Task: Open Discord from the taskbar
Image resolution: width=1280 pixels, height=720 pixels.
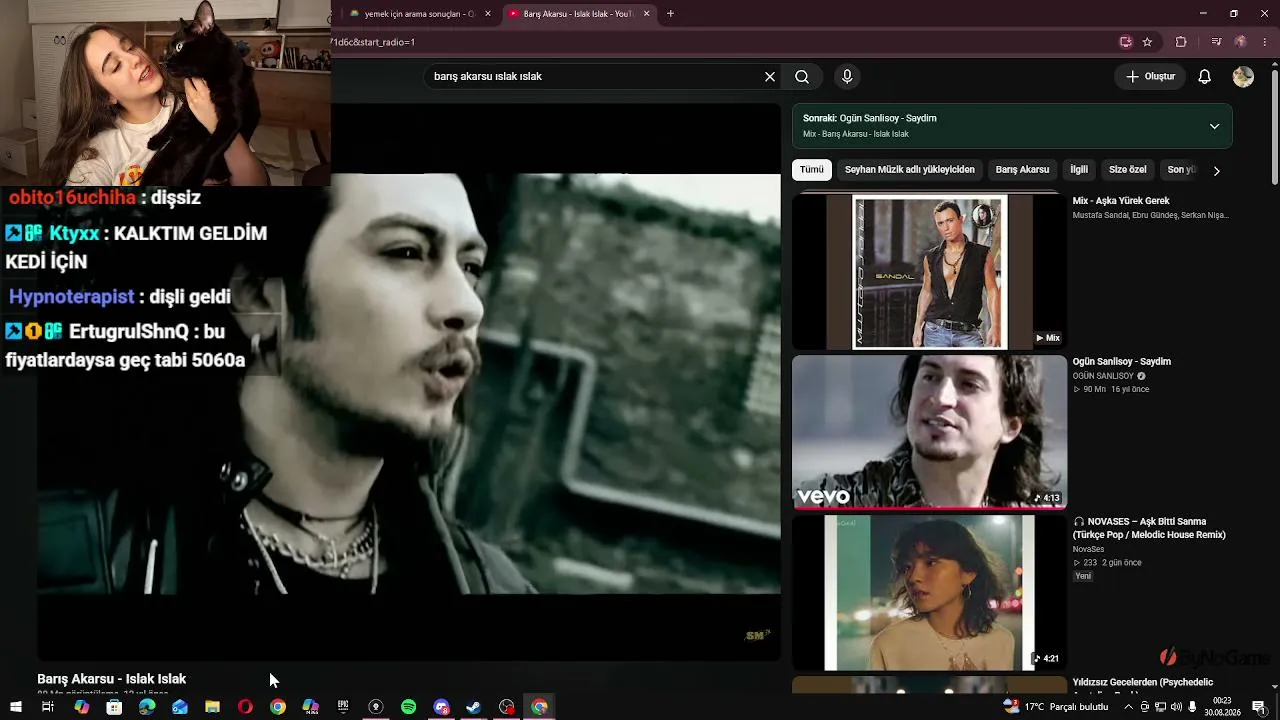Action: click(x=441, y=707)
